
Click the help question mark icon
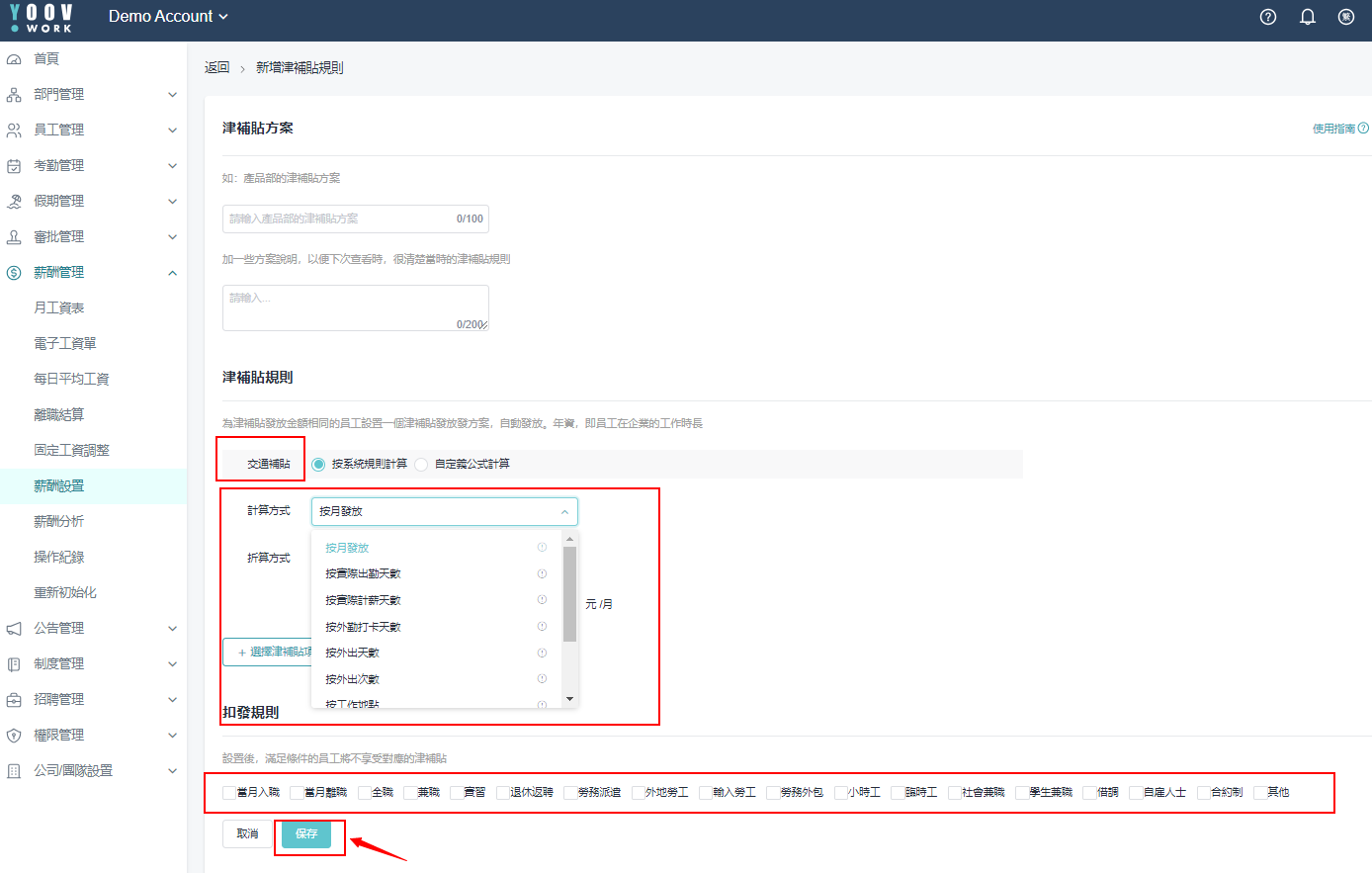pyautogui.click(x=1268, y=17)
